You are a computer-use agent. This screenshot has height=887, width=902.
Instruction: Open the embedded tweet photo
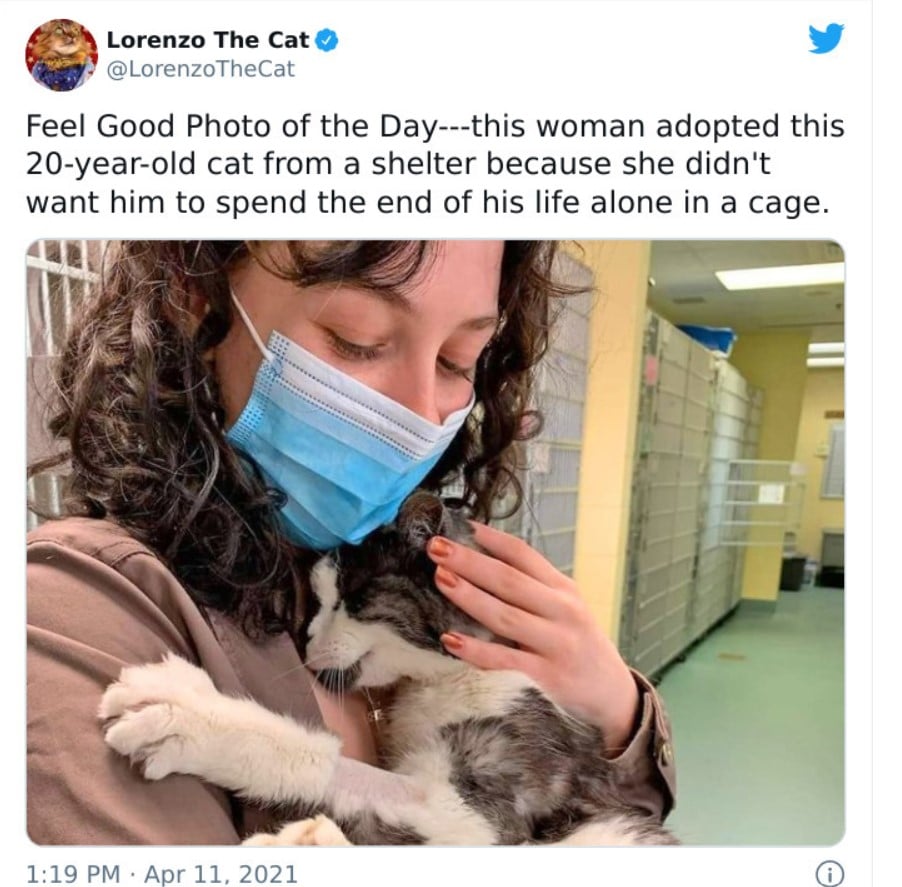[435, 542]
